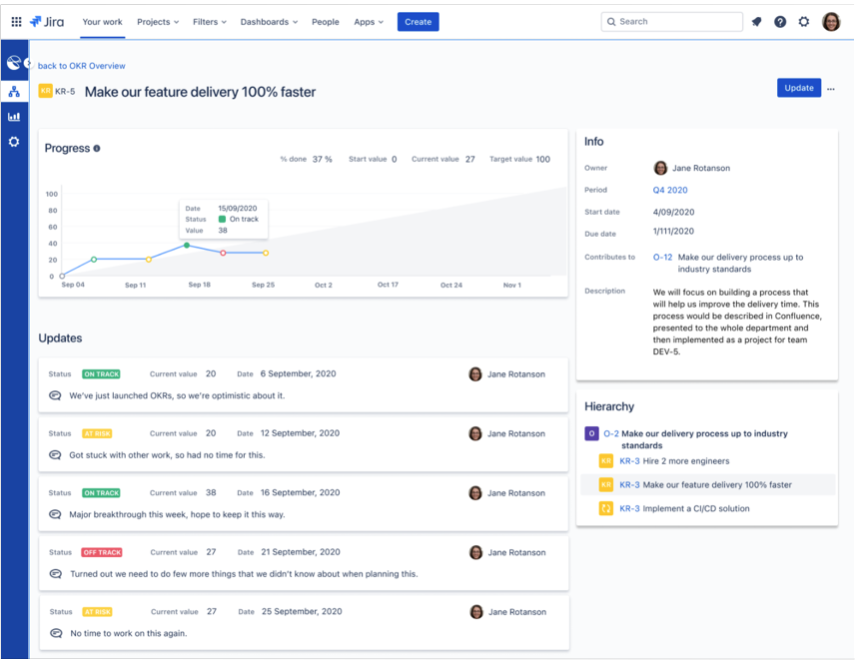This screenshot has height=663, width=855.
Task: Switch to the Your work tab
Action: pyautogui.click(x=102, y=21)
